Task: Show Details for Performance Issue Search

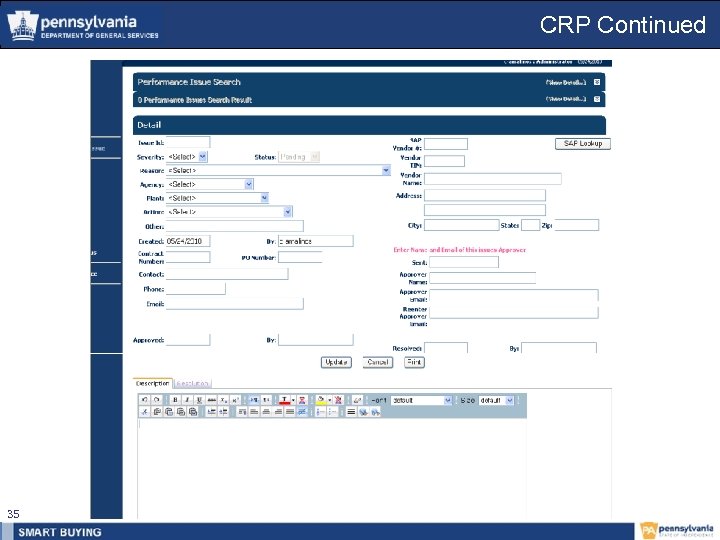Action: pos(566,82)
